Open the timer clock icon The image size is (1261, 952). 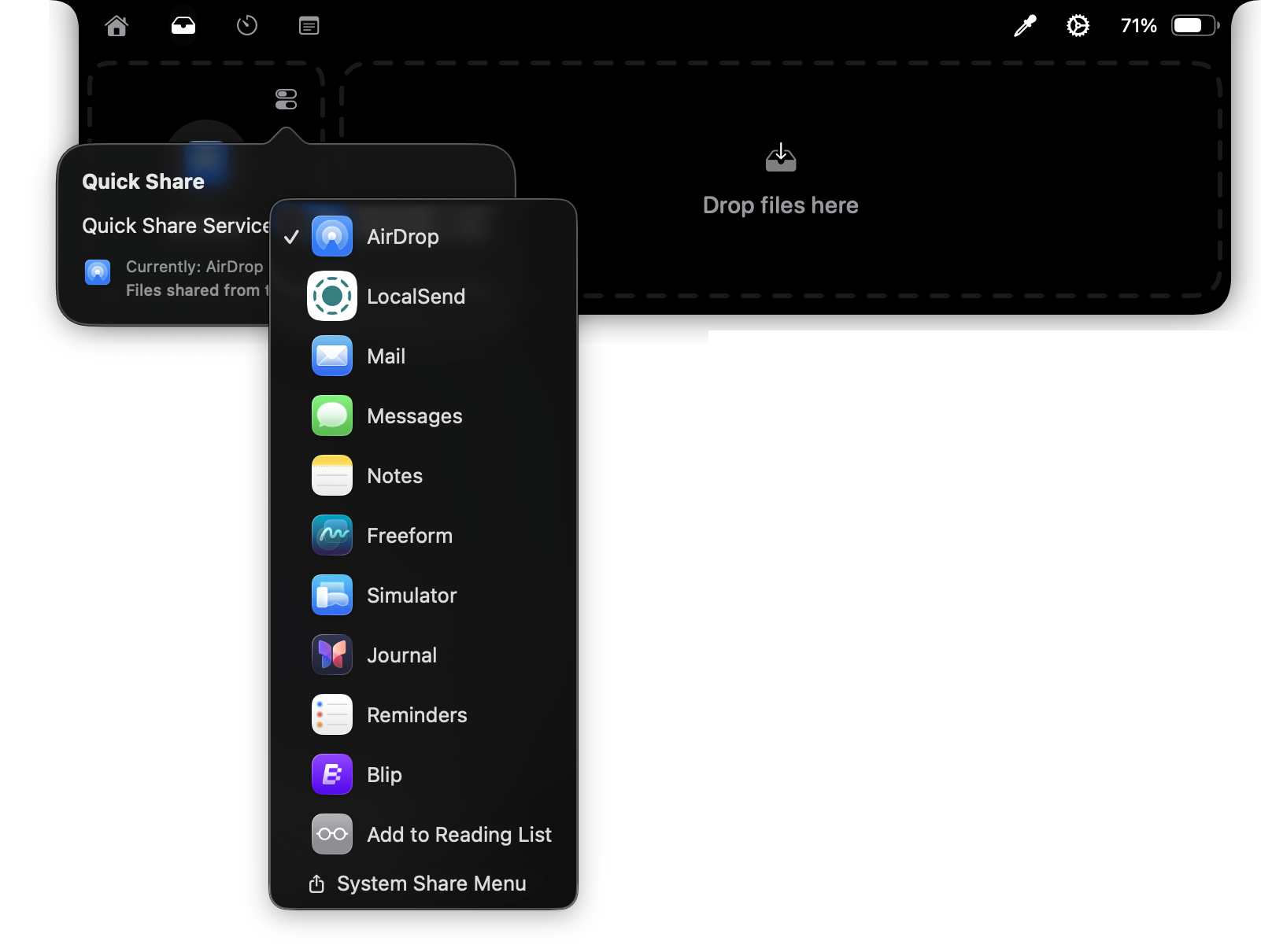point(247,26)
